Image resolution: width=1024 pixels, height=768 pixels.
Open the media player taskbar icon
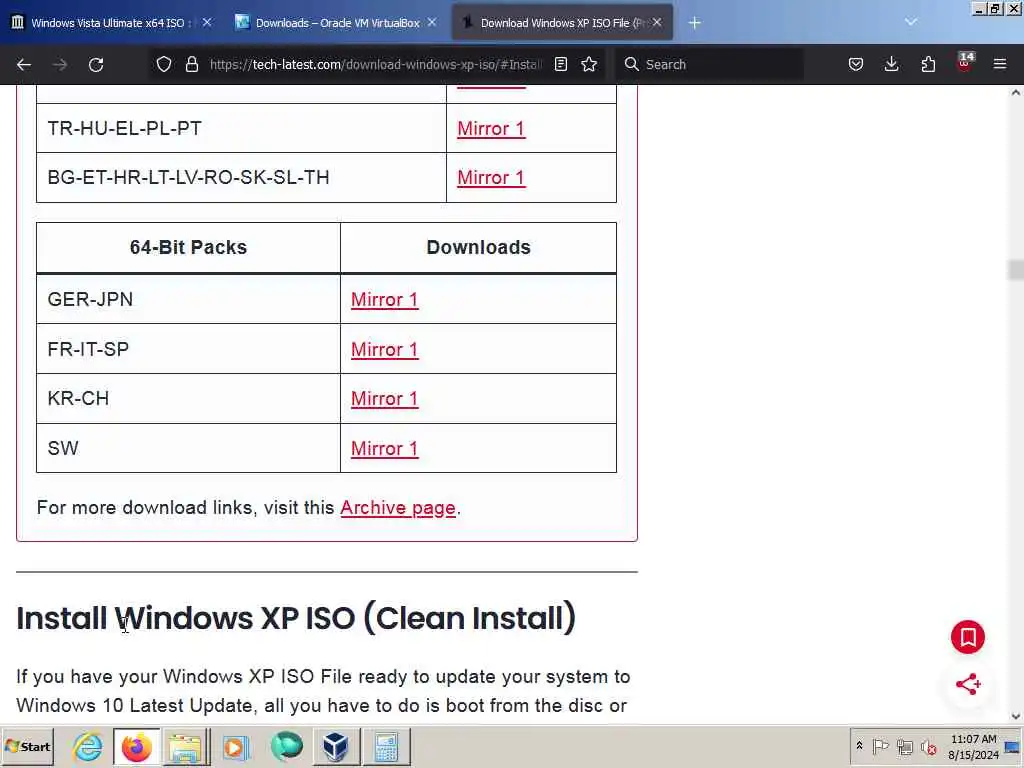[x=236, y=746]
